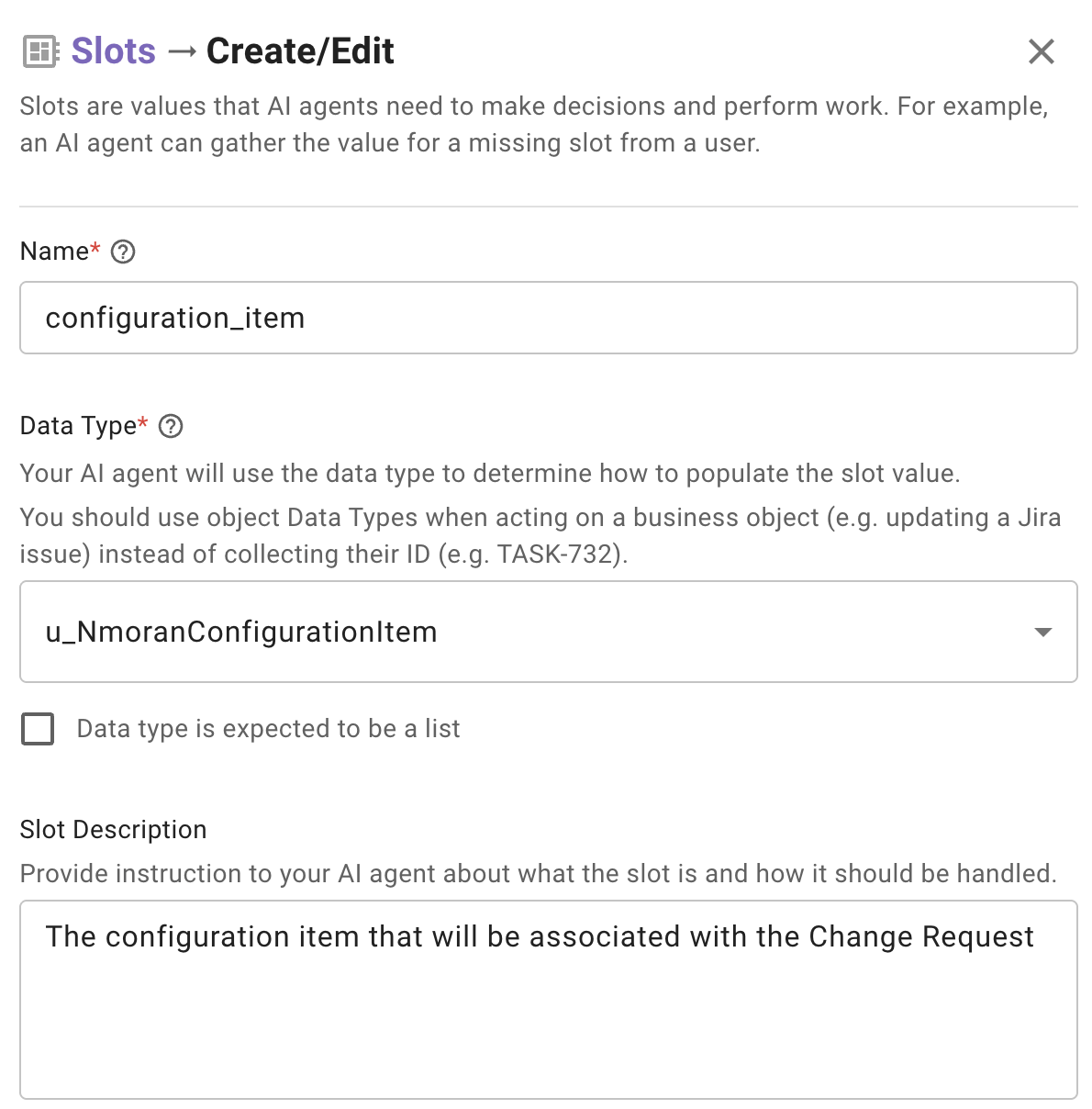Click the 'Your AI agent will use' helper text
This screenshot has height=1109, width=1092.
[x=490, y=474]
